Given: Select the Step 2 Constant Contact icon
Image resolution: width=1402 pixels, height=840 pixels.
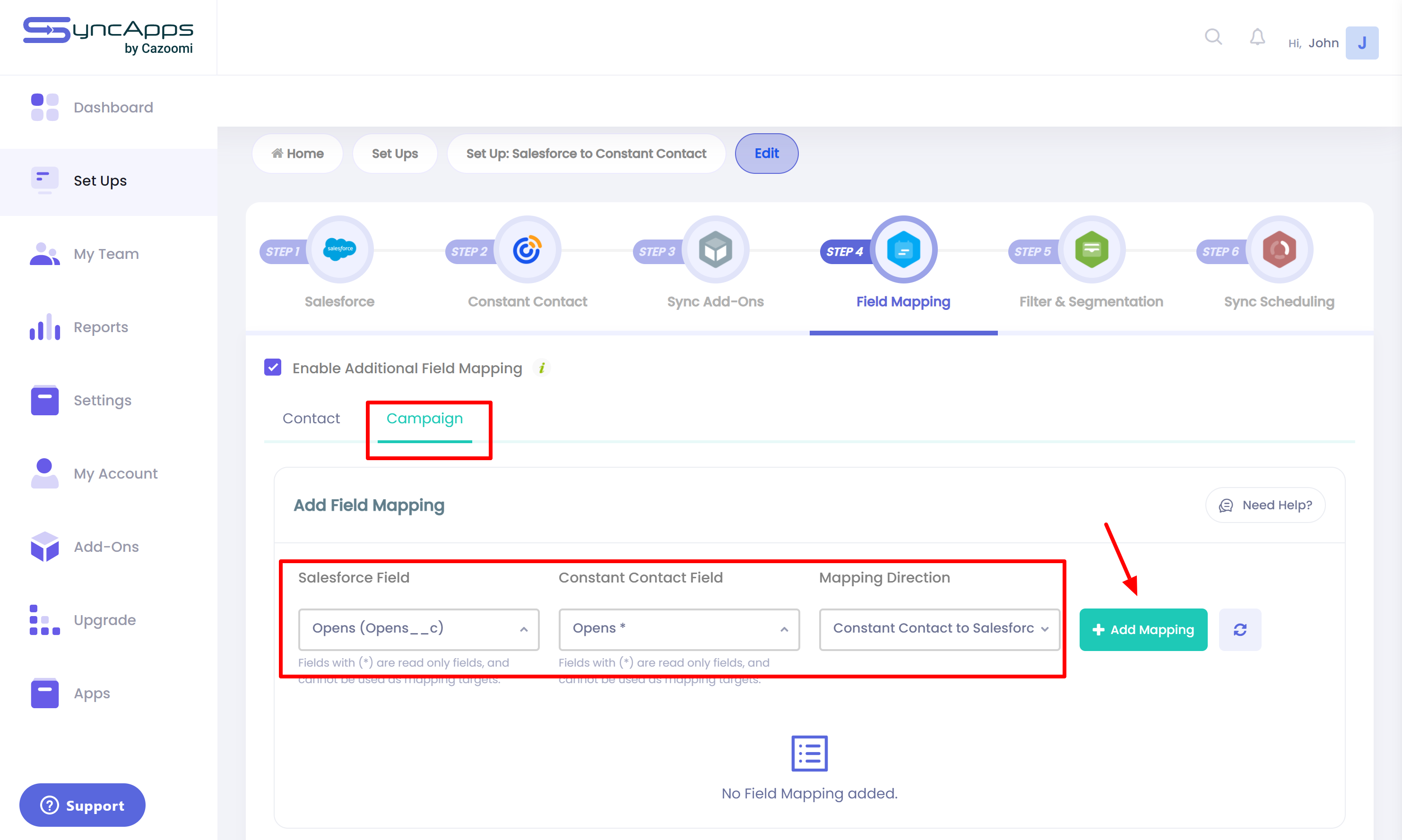Looking at the screenshot, I should coord(527,249).
